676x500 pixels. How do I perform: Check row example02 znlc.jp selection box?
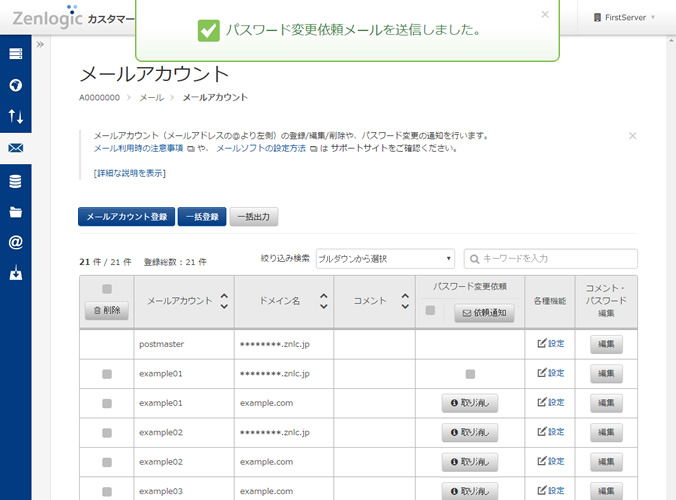[x=106, y=433]
